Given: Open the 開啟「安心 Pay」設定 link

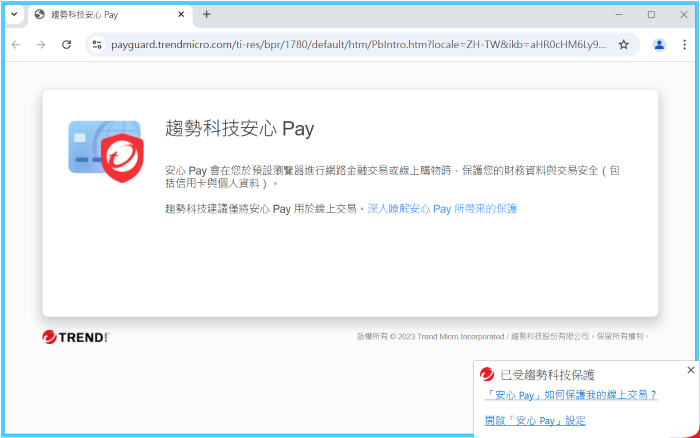Looking at the screenshot, I should (x=535, y=420).
